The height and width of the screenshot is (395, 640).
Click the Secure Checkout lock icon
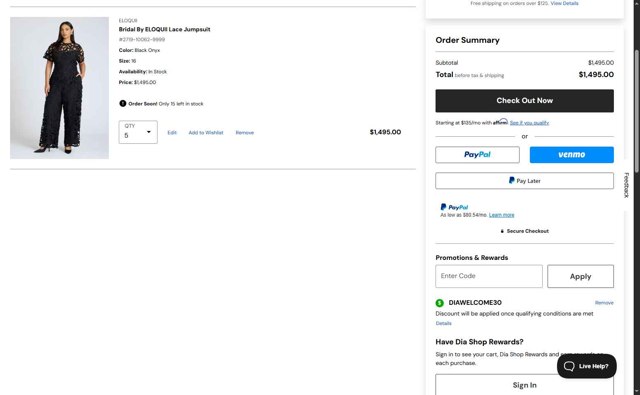point(502,231)
